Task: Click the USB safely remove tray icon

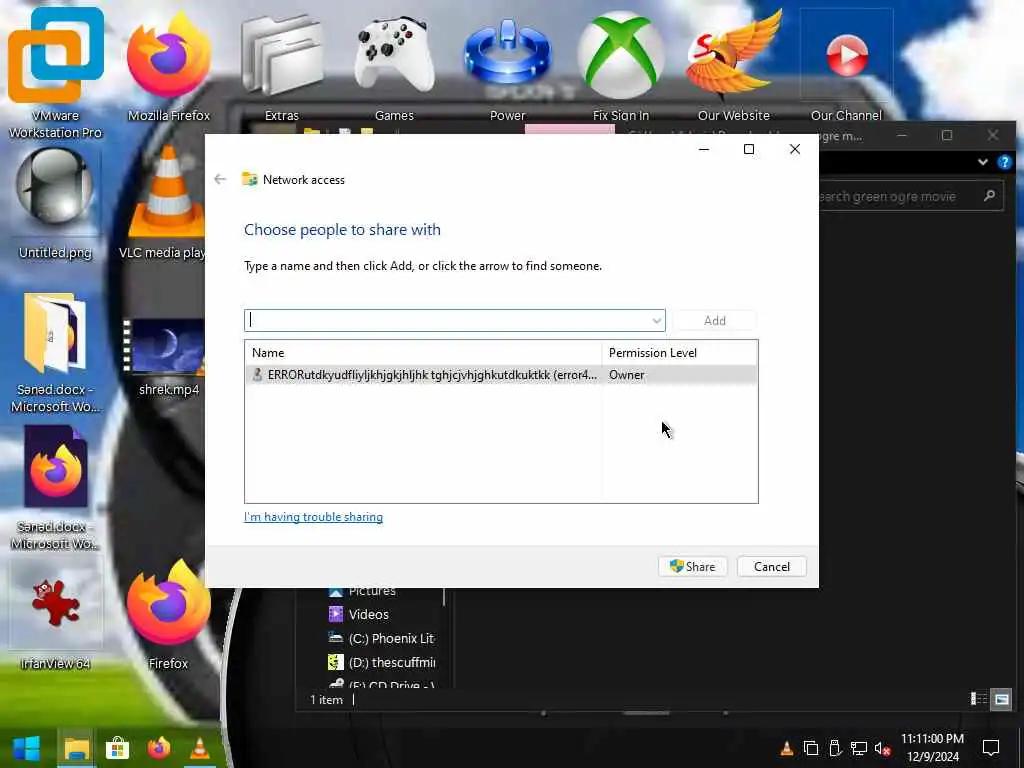Action: tap(835, 748)
